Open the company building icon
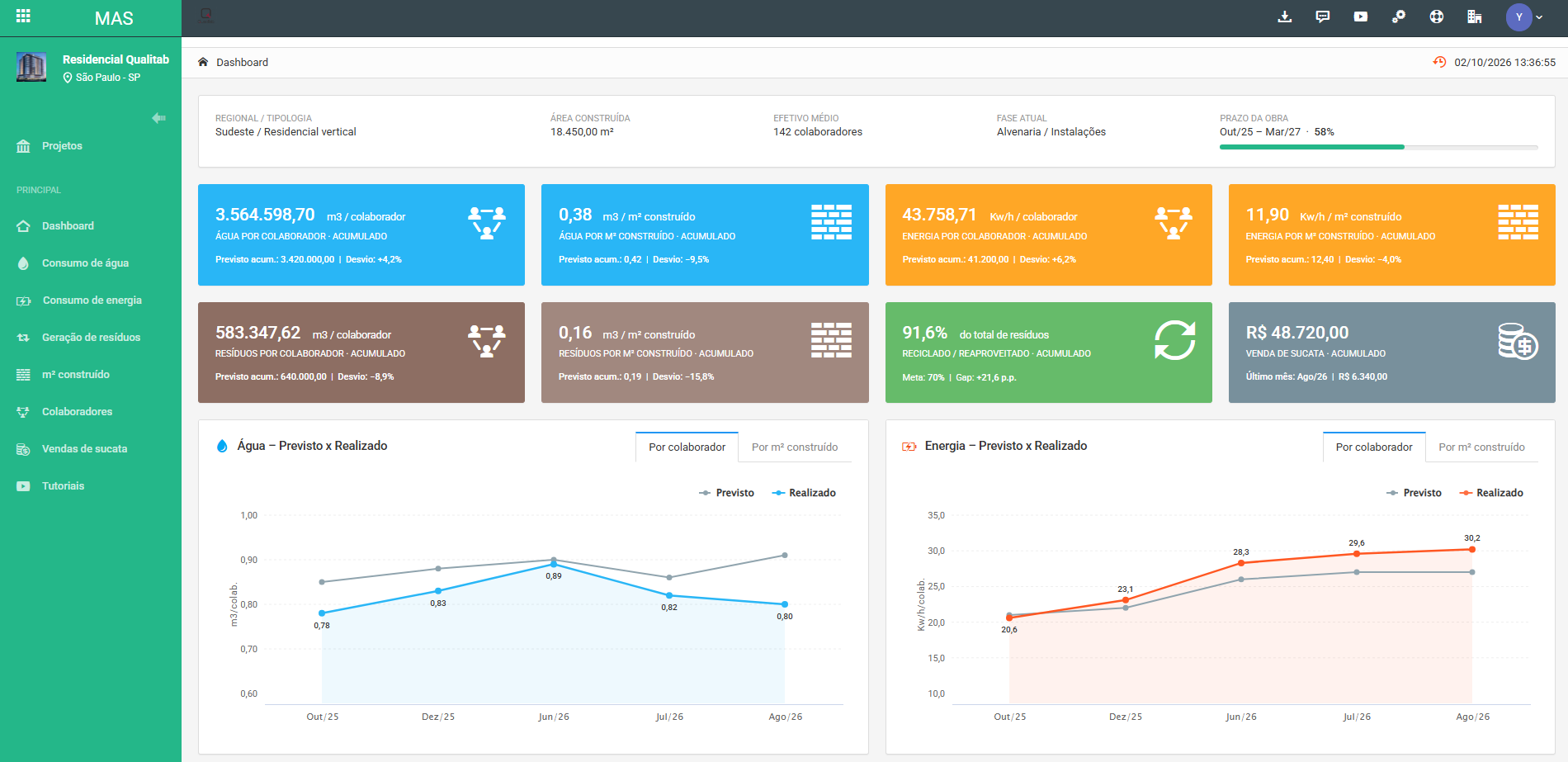This screenshot has width=1568, height=762. click(1475, 17)
